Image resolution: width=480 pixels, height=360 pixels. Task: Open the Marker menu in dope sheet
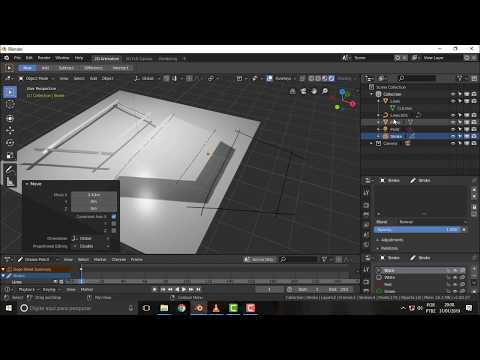tap(100, 259)
